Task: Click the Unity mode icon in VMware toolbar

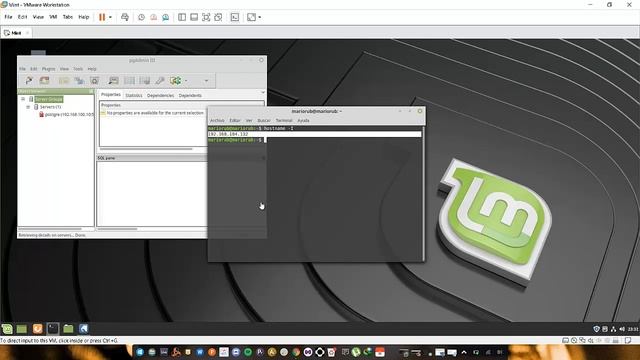Action: [218, 17]
